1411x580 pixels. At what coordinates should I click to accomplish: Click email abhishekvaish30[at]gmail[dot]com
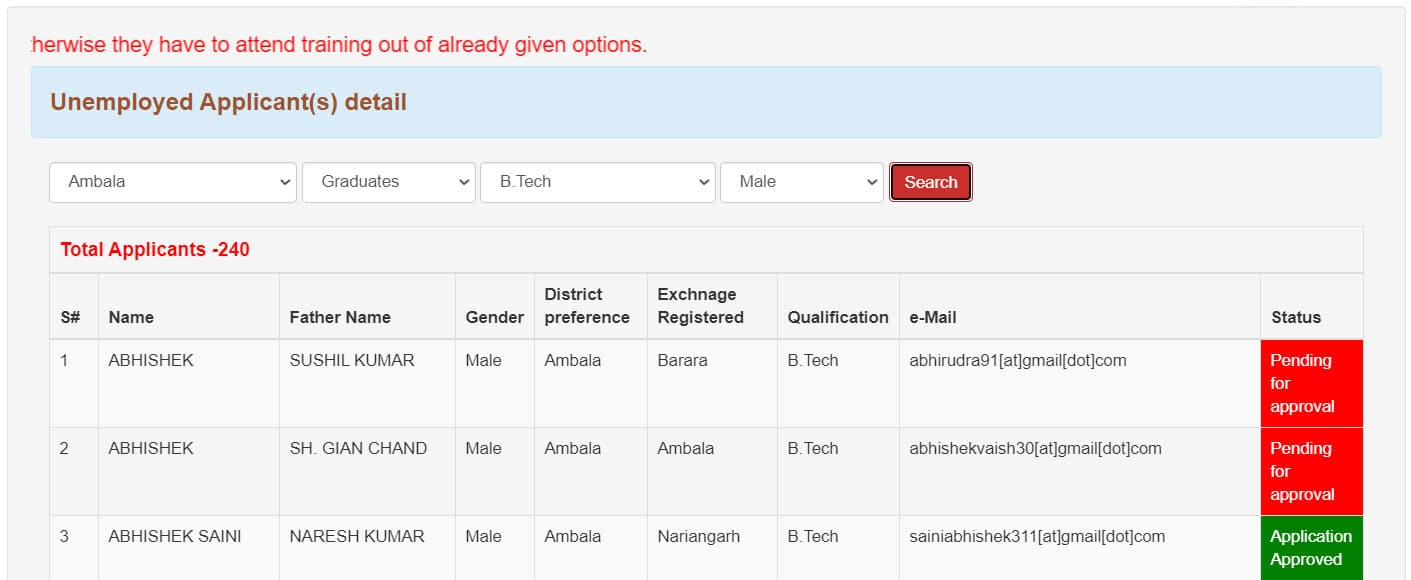(x=1035, y=448)
